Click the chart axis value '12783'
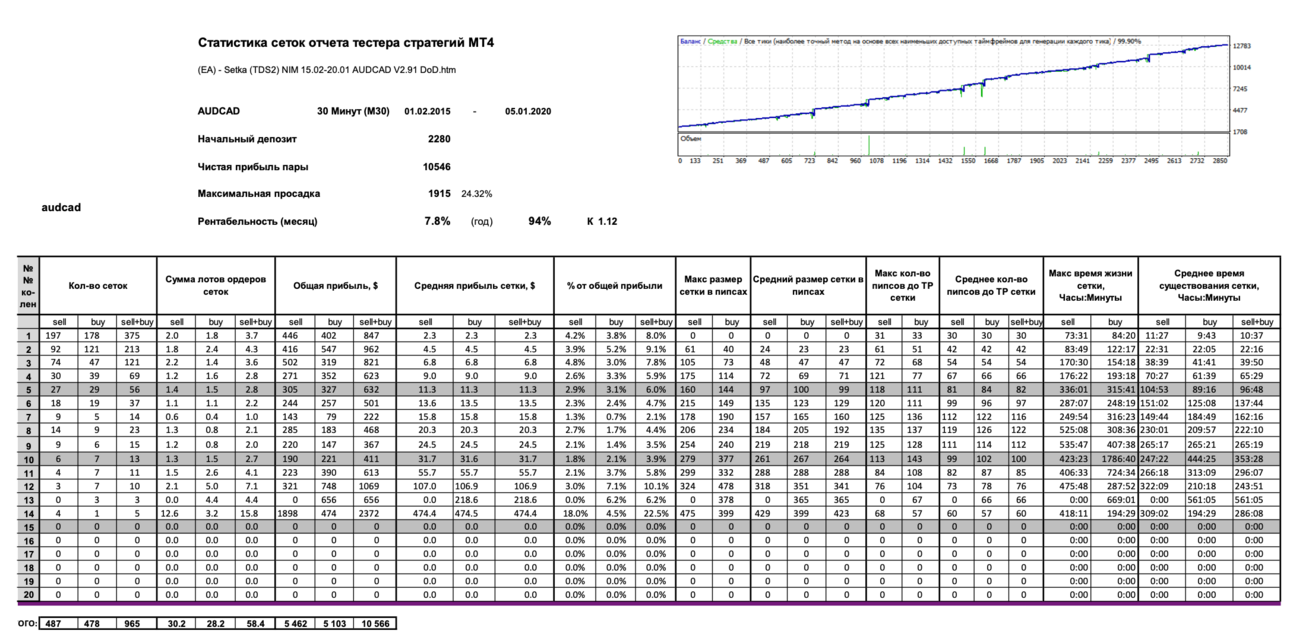The width and height of the screenshot is (1290, 637). coord(1242,46)
